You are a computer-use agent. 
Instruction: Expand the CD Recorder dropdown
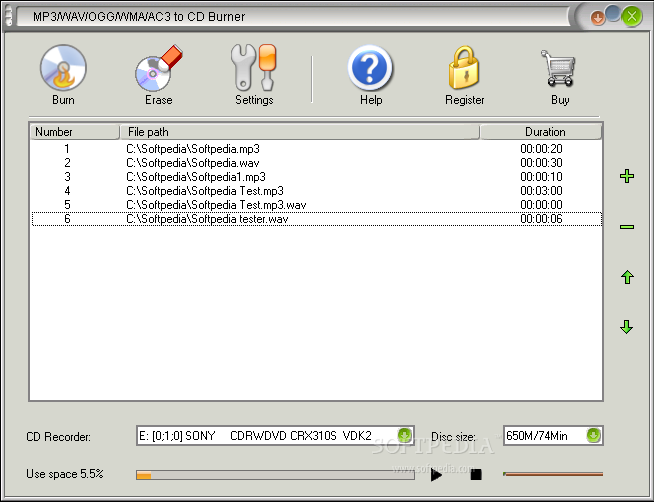tap(404, 435)
